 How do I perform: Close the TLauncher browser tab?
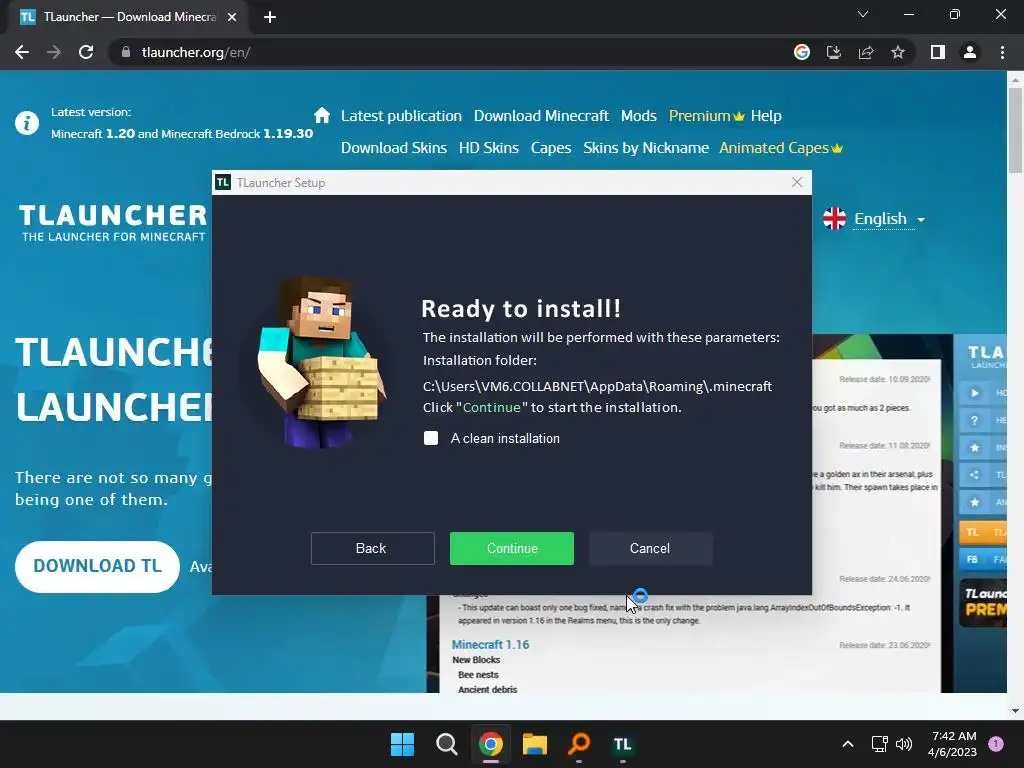pyautogui.click(x=232, y=17)
